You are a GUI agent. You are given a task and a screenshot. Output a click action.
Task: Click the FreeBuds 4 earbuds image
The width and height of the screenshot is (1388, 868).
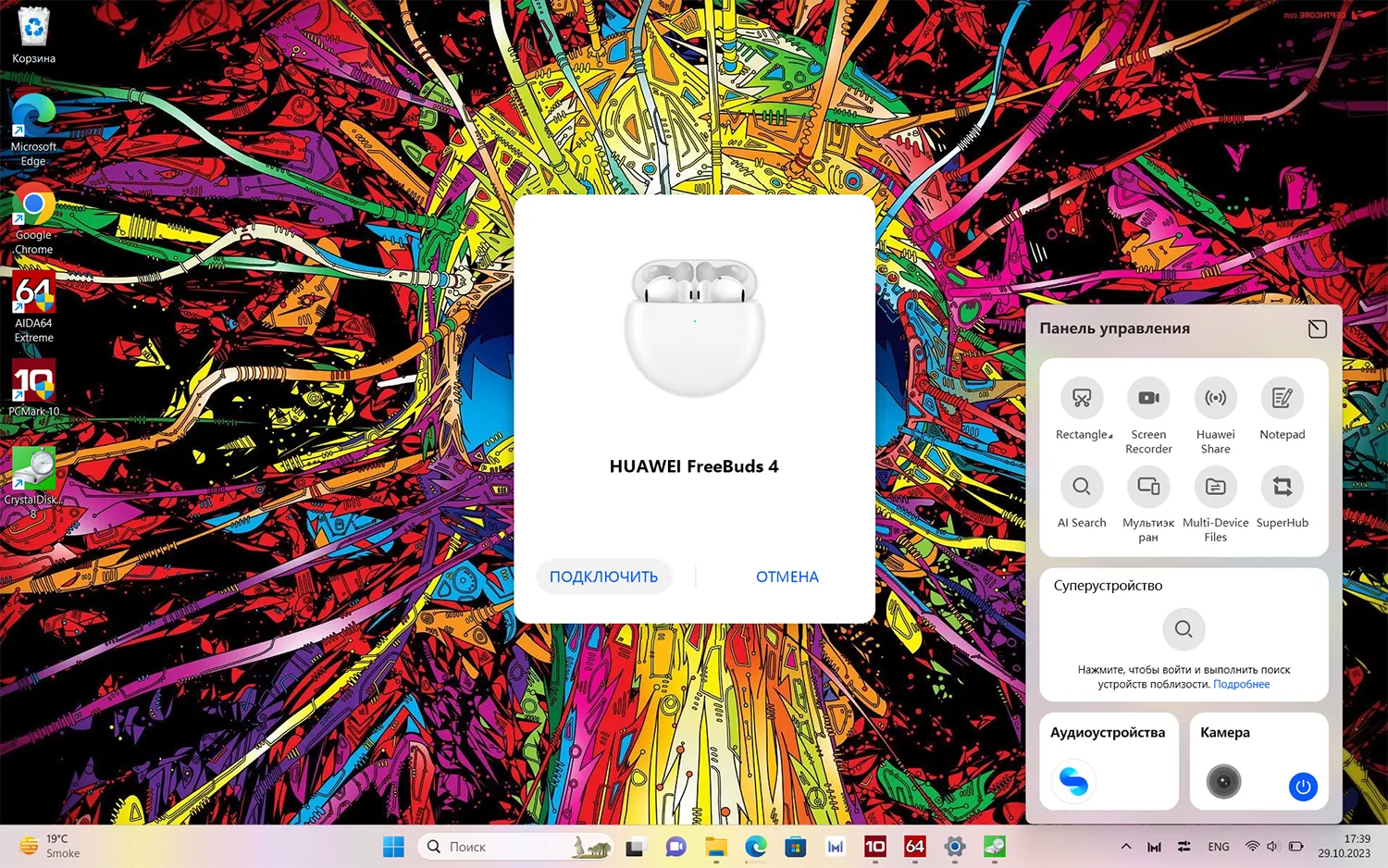pos(694,327)
